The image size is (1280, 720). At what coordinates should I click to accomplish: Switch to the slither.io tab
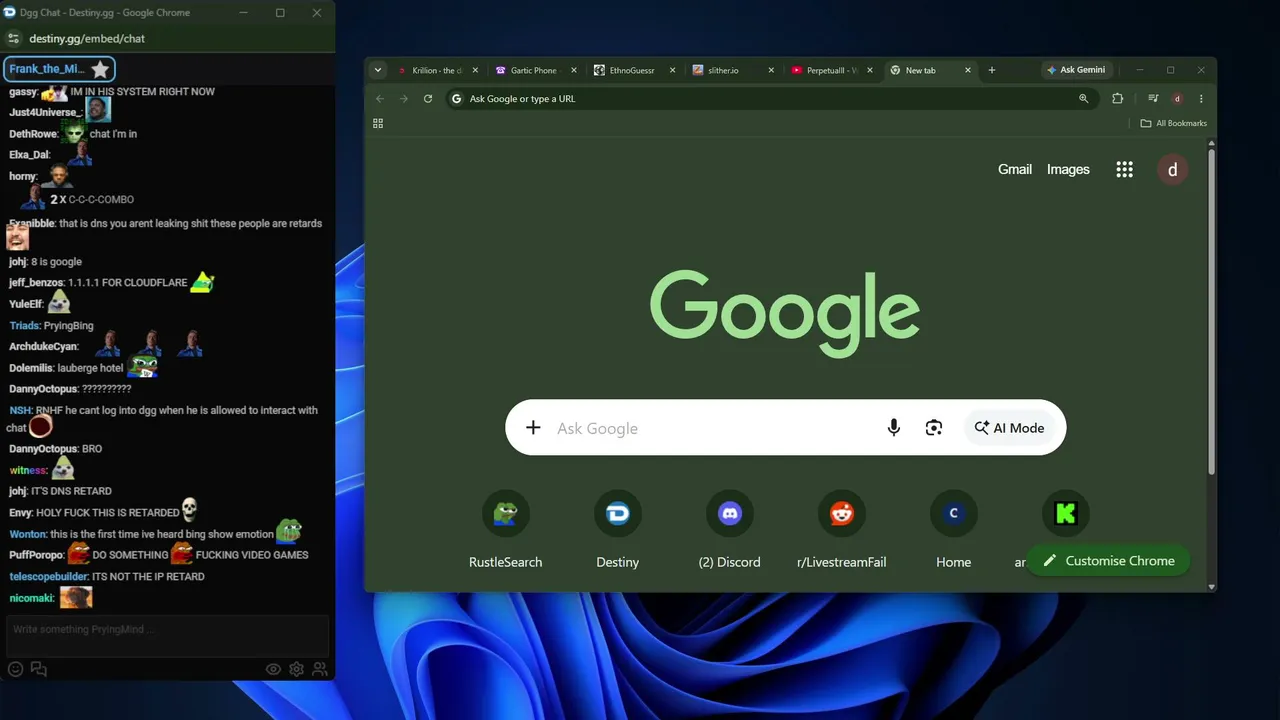point(728,70)
